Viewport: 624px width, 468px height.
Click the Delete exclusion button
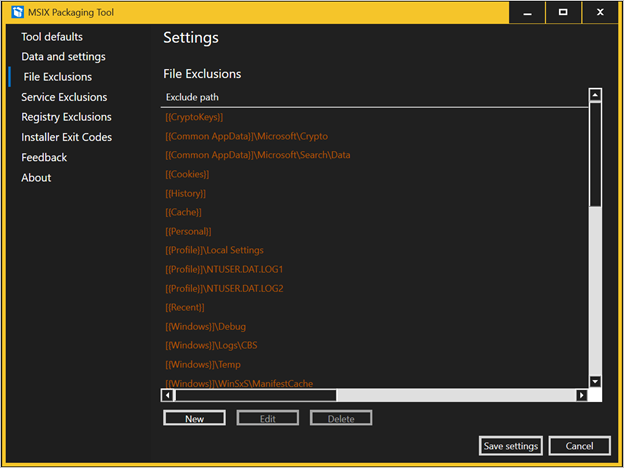point(341,418)
